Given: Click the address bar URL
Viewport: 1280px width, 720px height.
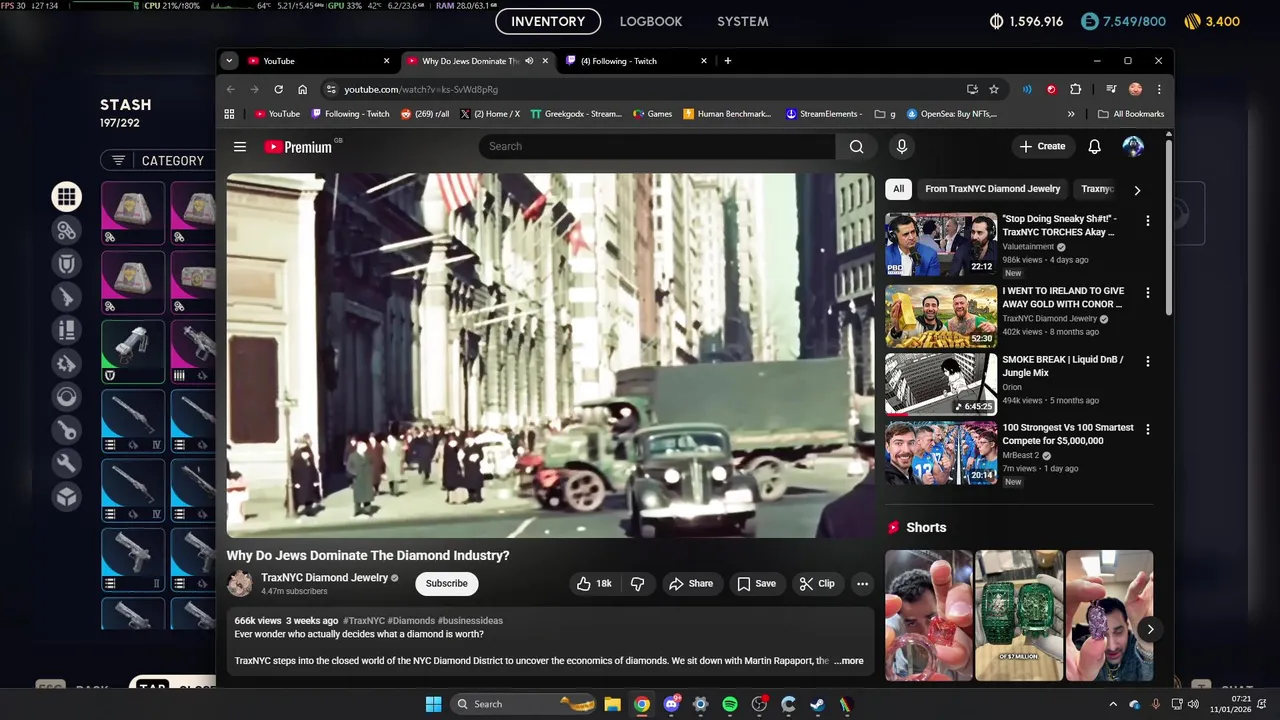Looking at the screenshot, I should tap(421, 89).
